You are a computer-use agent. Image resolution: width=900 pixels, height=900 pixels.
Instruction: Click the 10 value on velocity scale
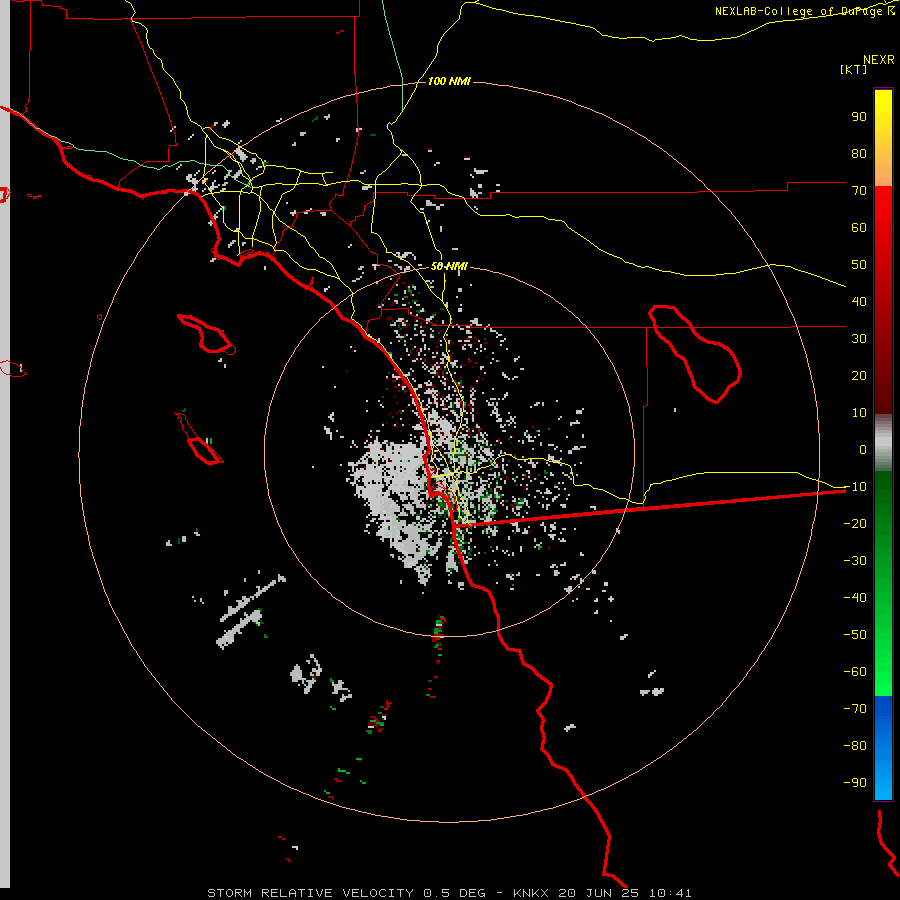(x=859, y=413)
